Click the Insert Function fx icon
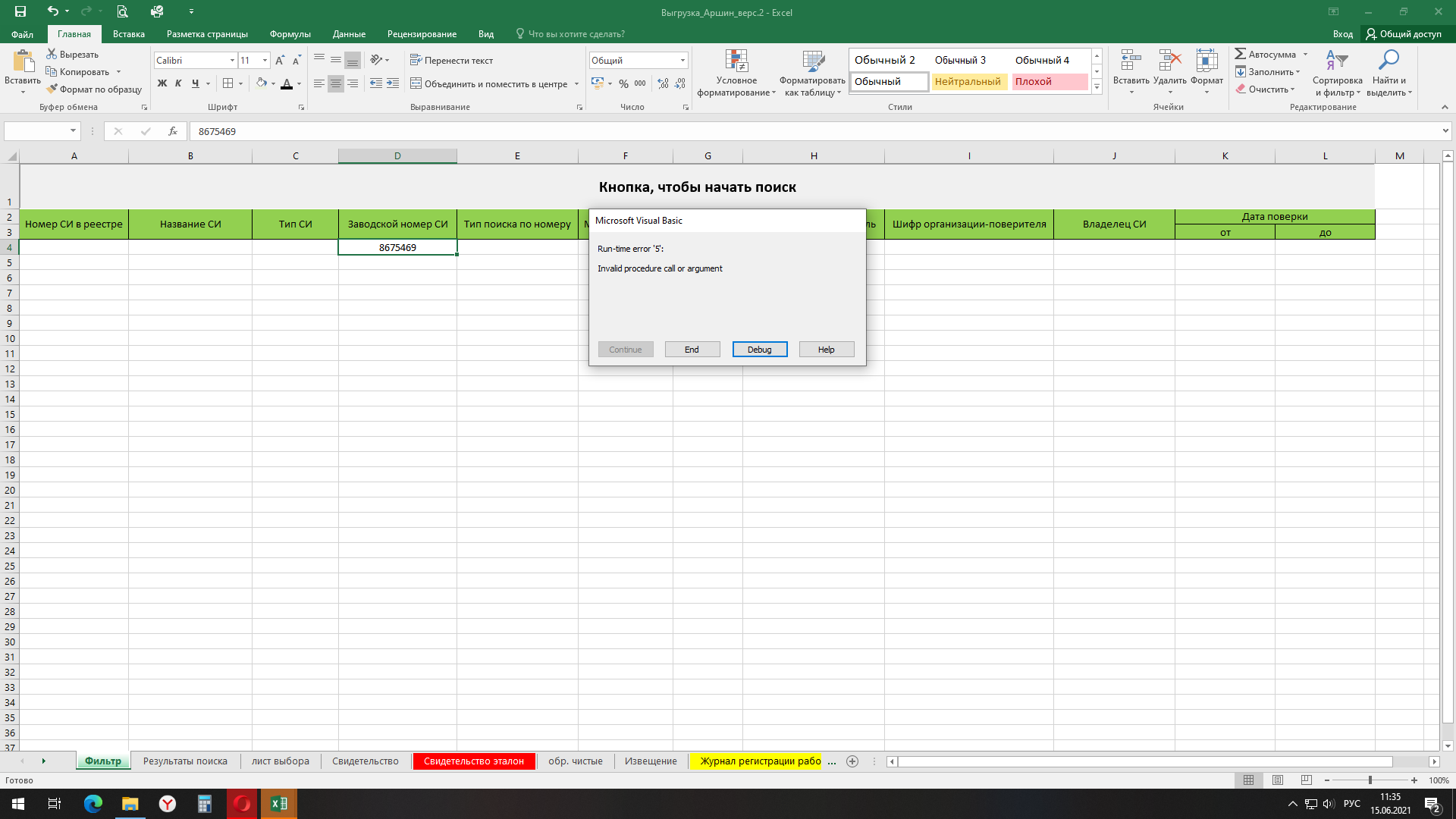This screenshot has width=1456, height=819. coord(173,131)
